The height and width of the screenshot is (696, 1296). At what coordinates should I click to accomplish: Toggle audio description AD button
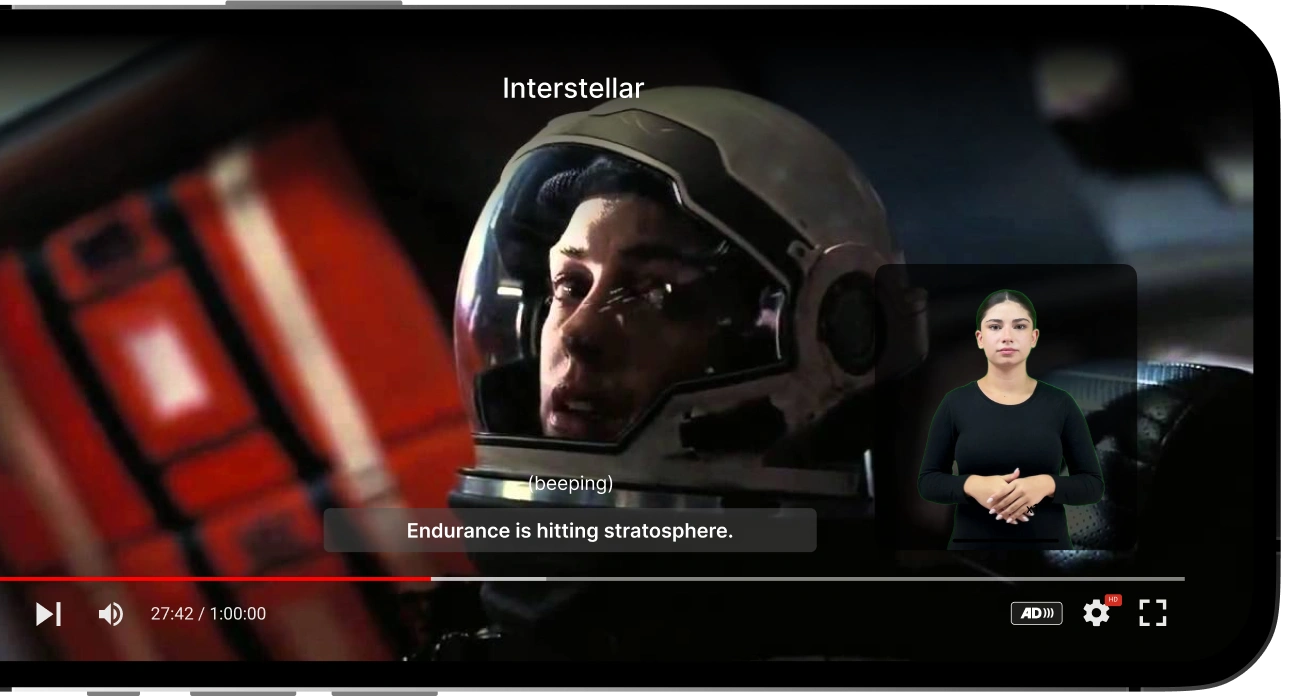(x=1036, y=614)
